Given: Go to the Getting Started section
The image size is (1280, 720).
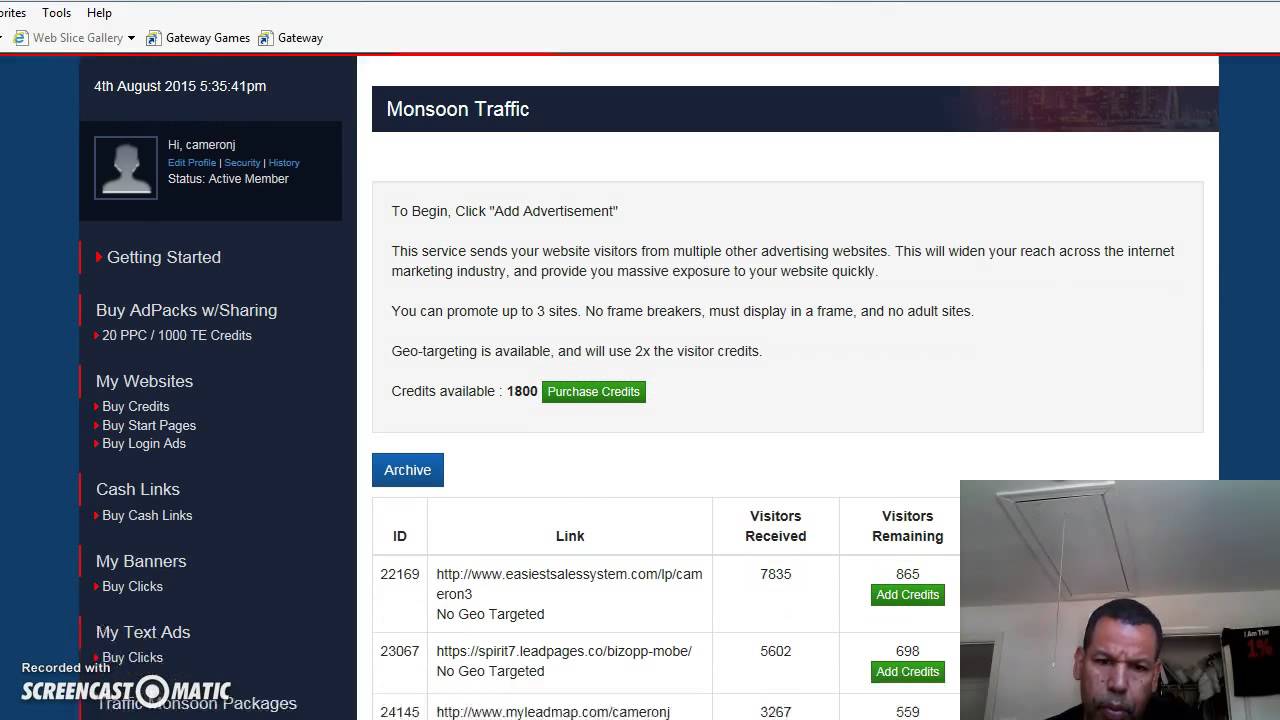Looking at the screenshot, I should (x=164, y=257).
